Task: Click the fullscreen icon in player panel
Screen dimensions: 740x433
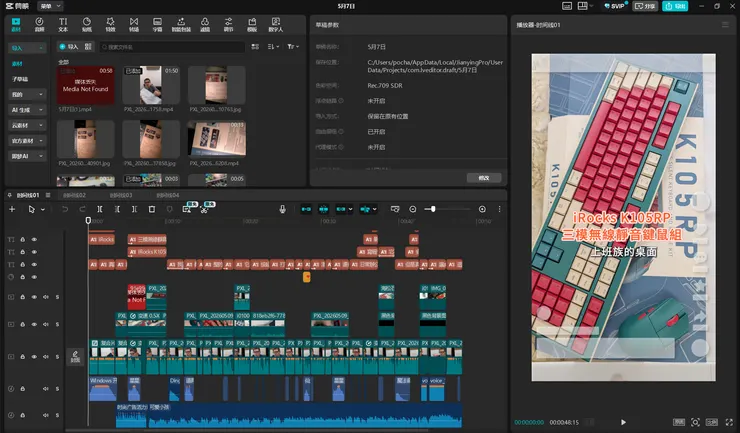Action: (729, 422)
